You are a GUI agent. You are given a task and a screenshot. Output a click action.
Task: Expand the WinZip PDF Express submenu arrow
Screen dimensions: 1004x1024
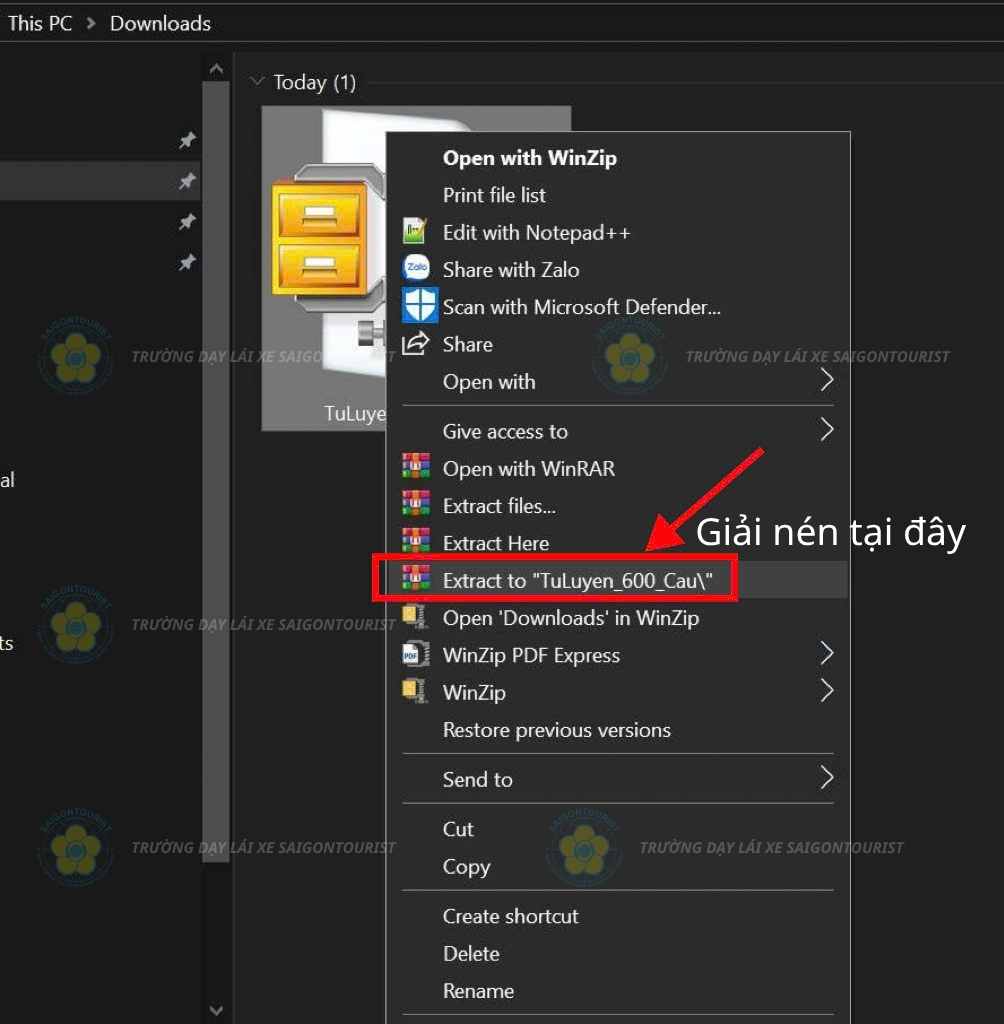coord(826,653)
